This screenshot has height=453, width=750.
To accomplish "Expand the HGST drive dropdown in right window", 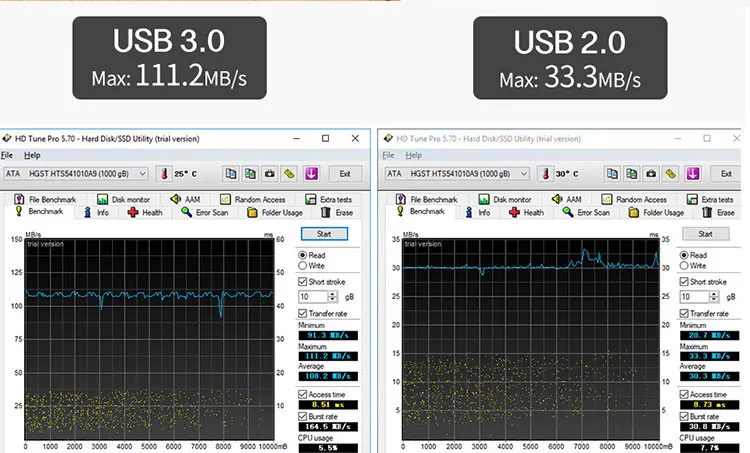I will (x=525, y=174).
